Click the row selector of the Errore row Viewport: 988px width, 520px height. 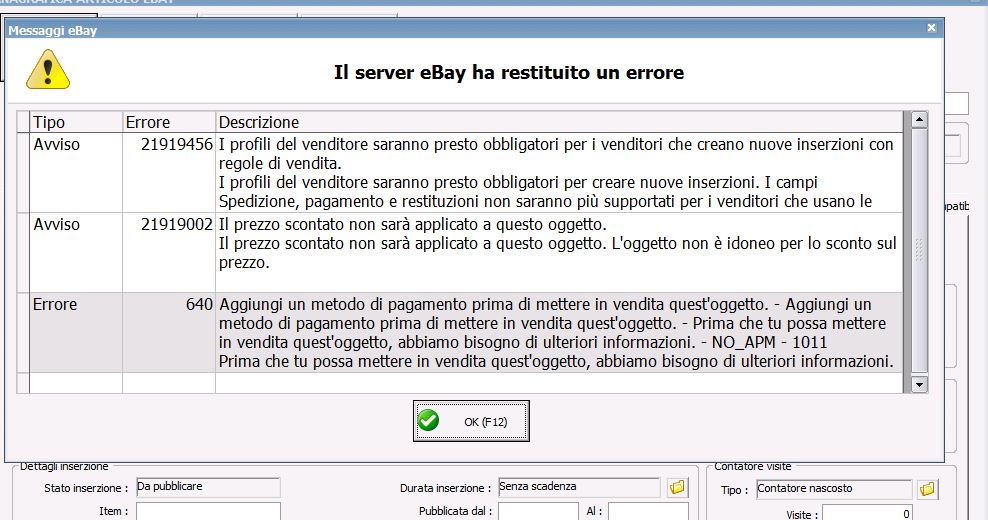pyautogui.click(x=23, y=332)
